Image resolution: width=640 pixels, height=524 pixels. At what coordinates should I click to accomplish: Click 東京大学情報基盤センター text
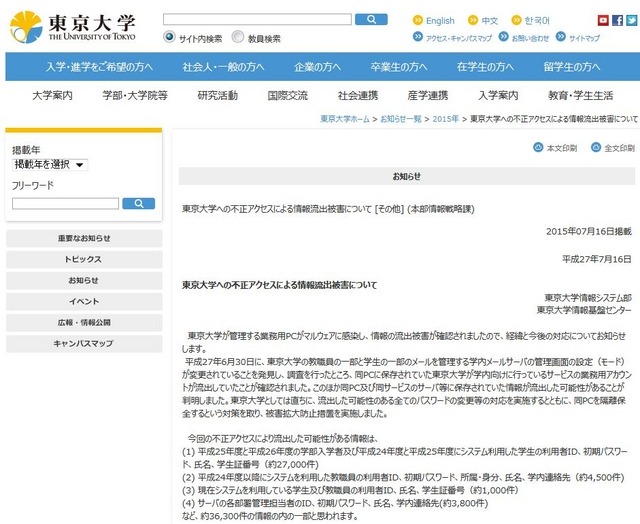(x=584, y=310)
